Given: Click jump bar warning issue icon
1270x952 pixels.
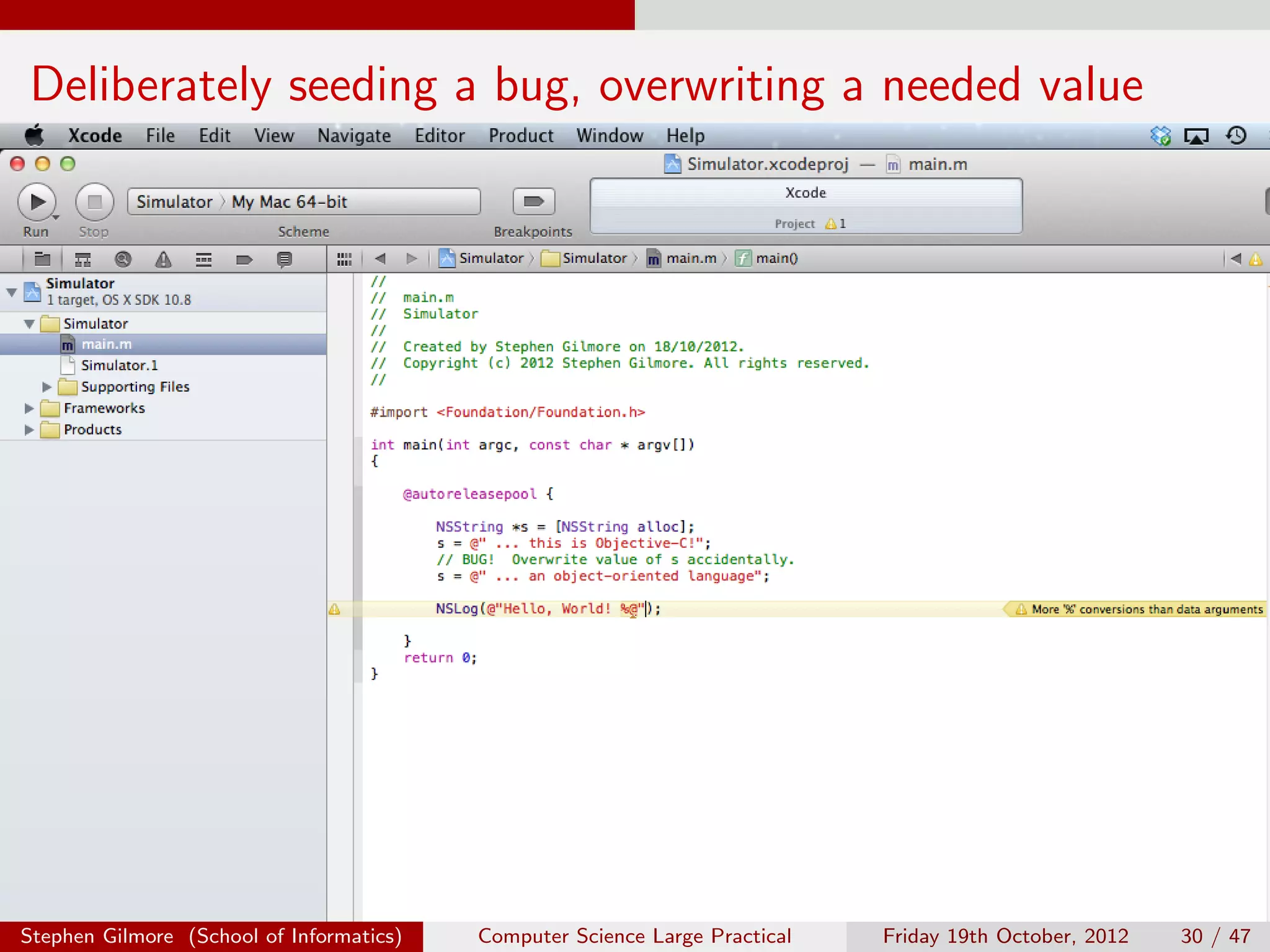Looking at the screenshot, I should pyautogui.click(x=1256, y=259).
